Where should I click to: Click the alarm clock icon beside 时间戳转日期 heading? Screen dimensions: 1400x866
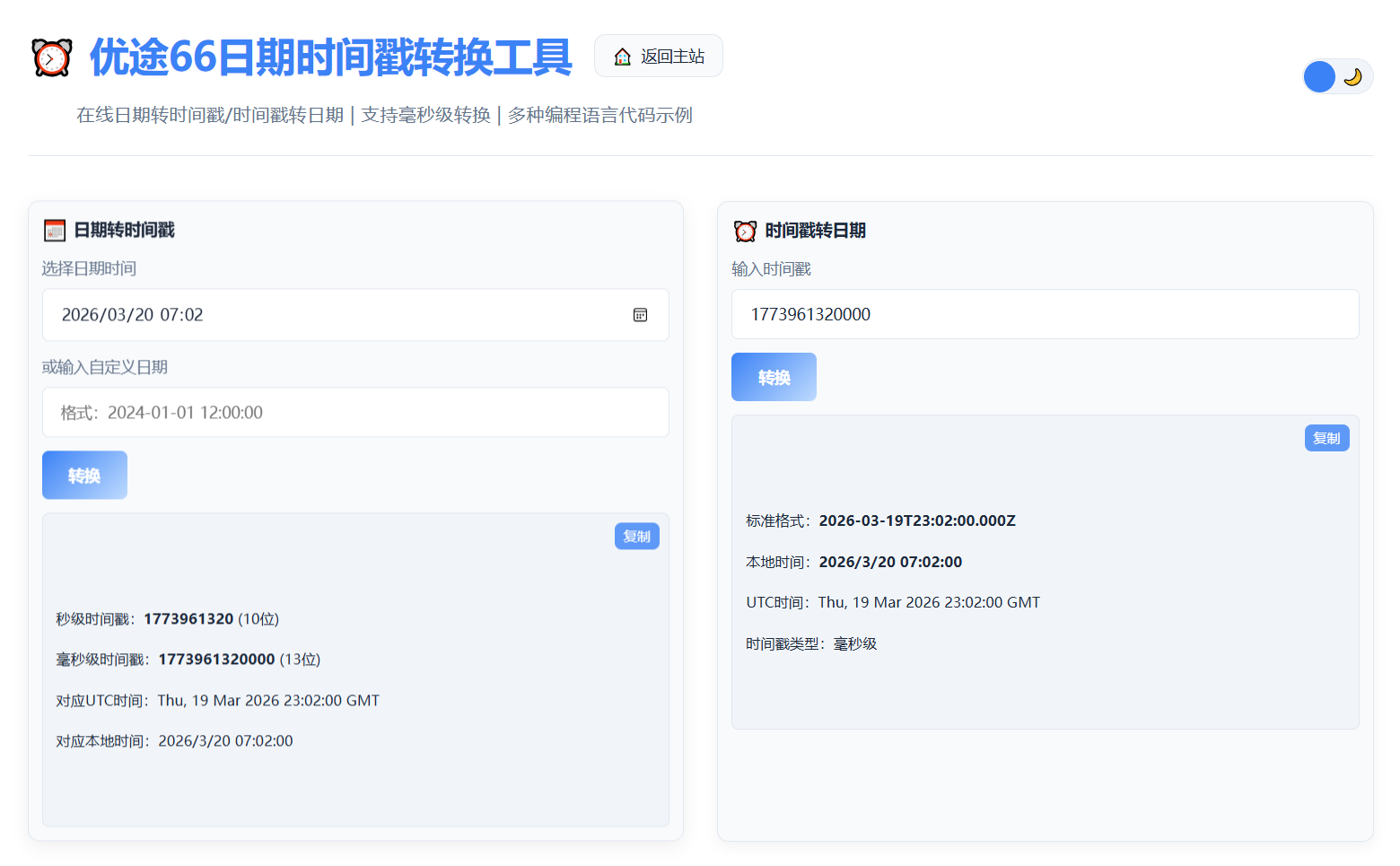745,232
